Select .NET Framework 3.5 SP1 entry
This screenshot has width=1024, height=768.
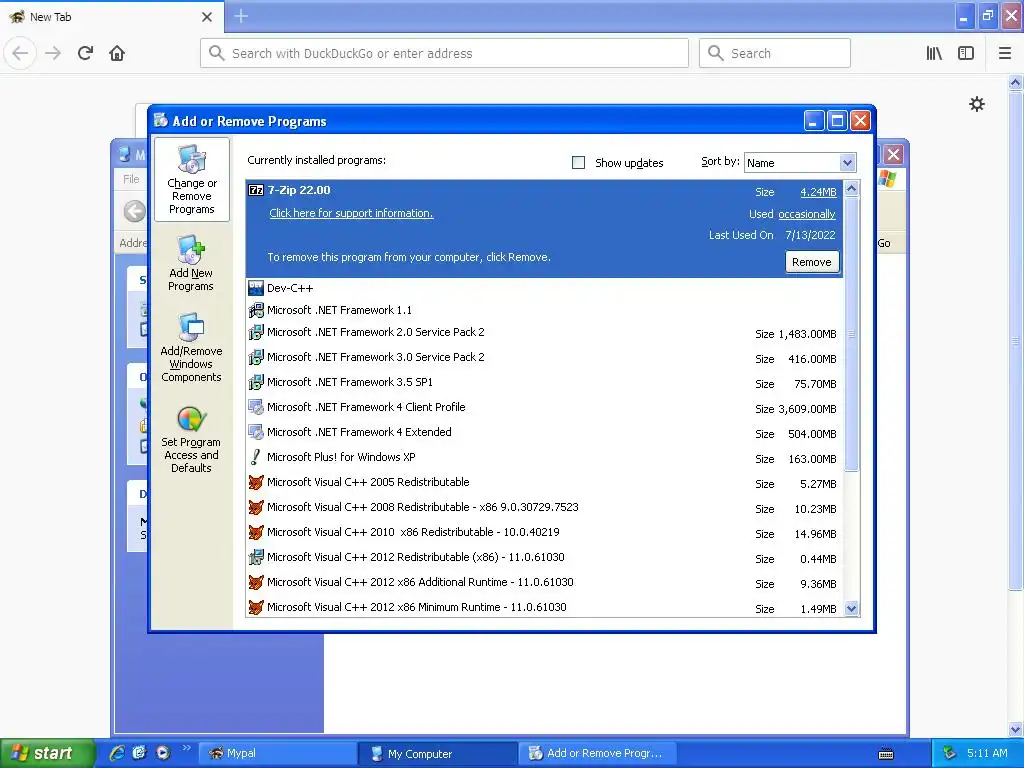(545, 383)
